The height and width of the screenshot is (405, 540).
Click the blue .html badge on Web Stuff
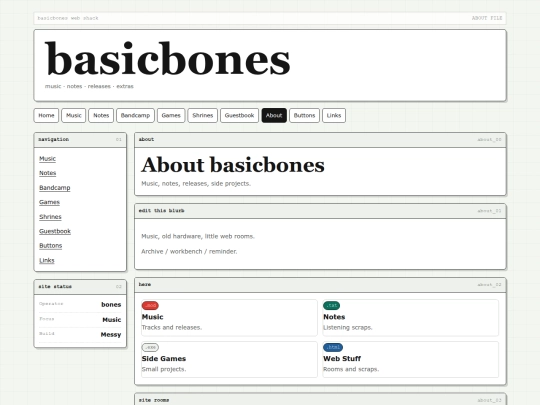[x=333, y=347]
